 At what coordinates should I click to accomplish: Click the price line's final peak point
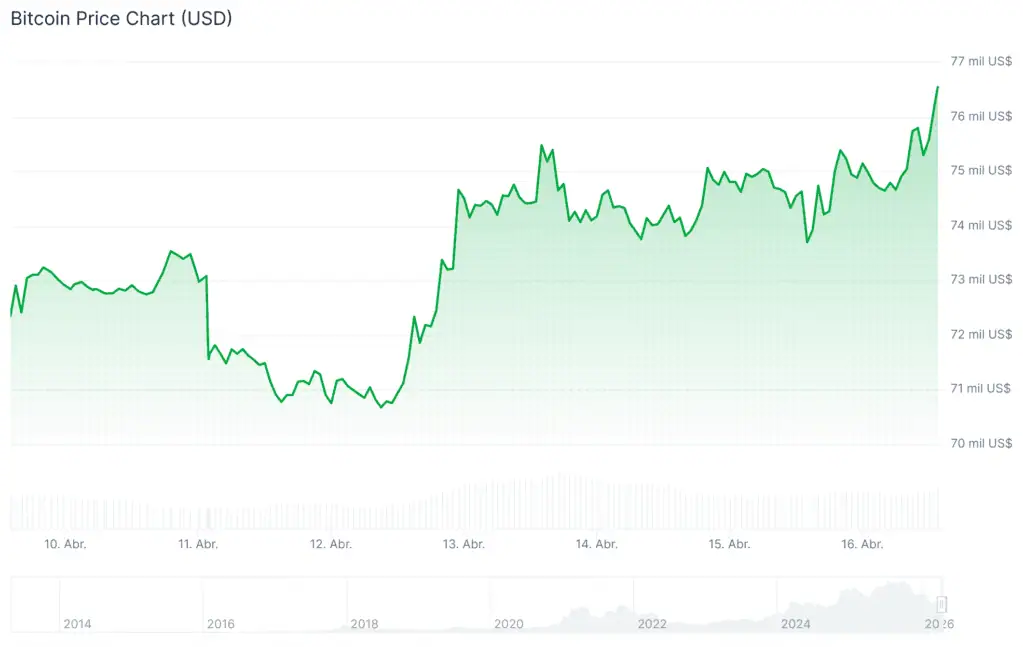(x=937, y=87)
